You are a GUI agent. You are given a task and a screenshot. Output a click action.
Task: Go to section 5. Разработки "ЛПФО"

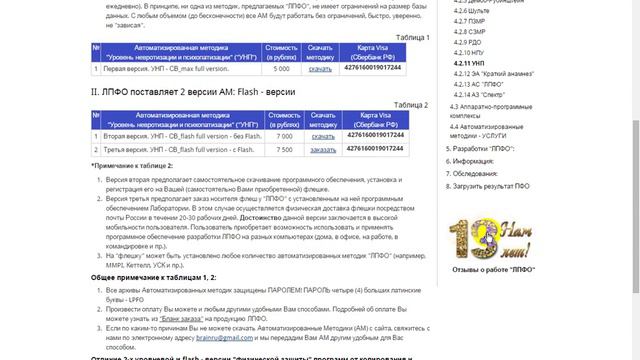tap(480, 149)
